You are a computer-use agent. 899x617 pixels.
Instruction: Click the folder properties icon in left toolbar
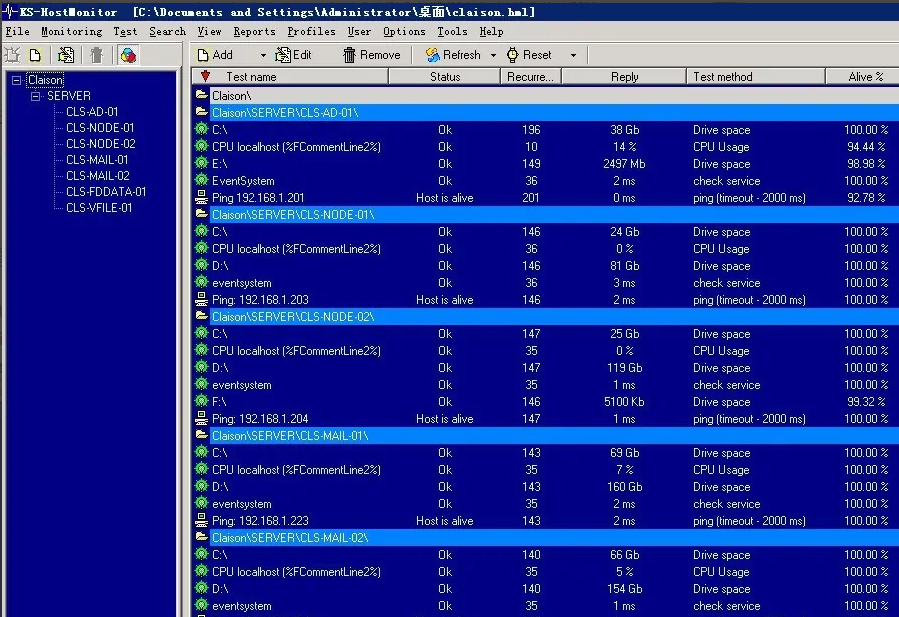pyautogui.click(x=66, y=55)
